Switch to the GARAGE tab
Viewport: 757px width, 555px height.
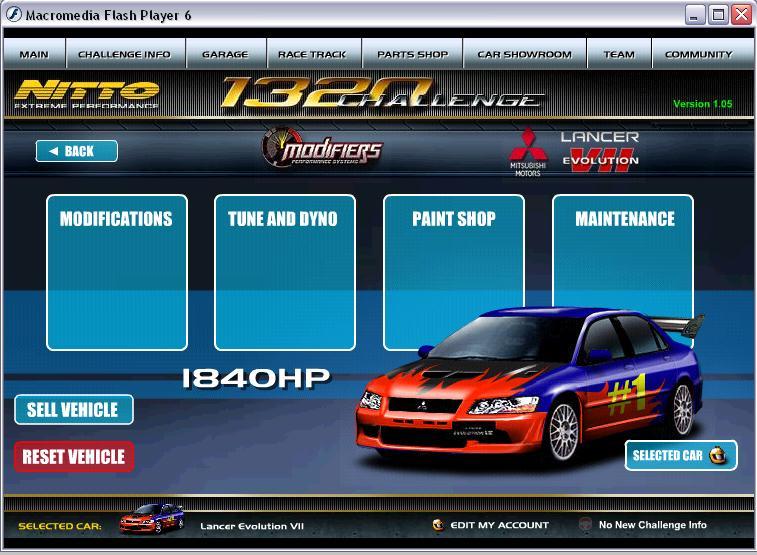point(225,54)
